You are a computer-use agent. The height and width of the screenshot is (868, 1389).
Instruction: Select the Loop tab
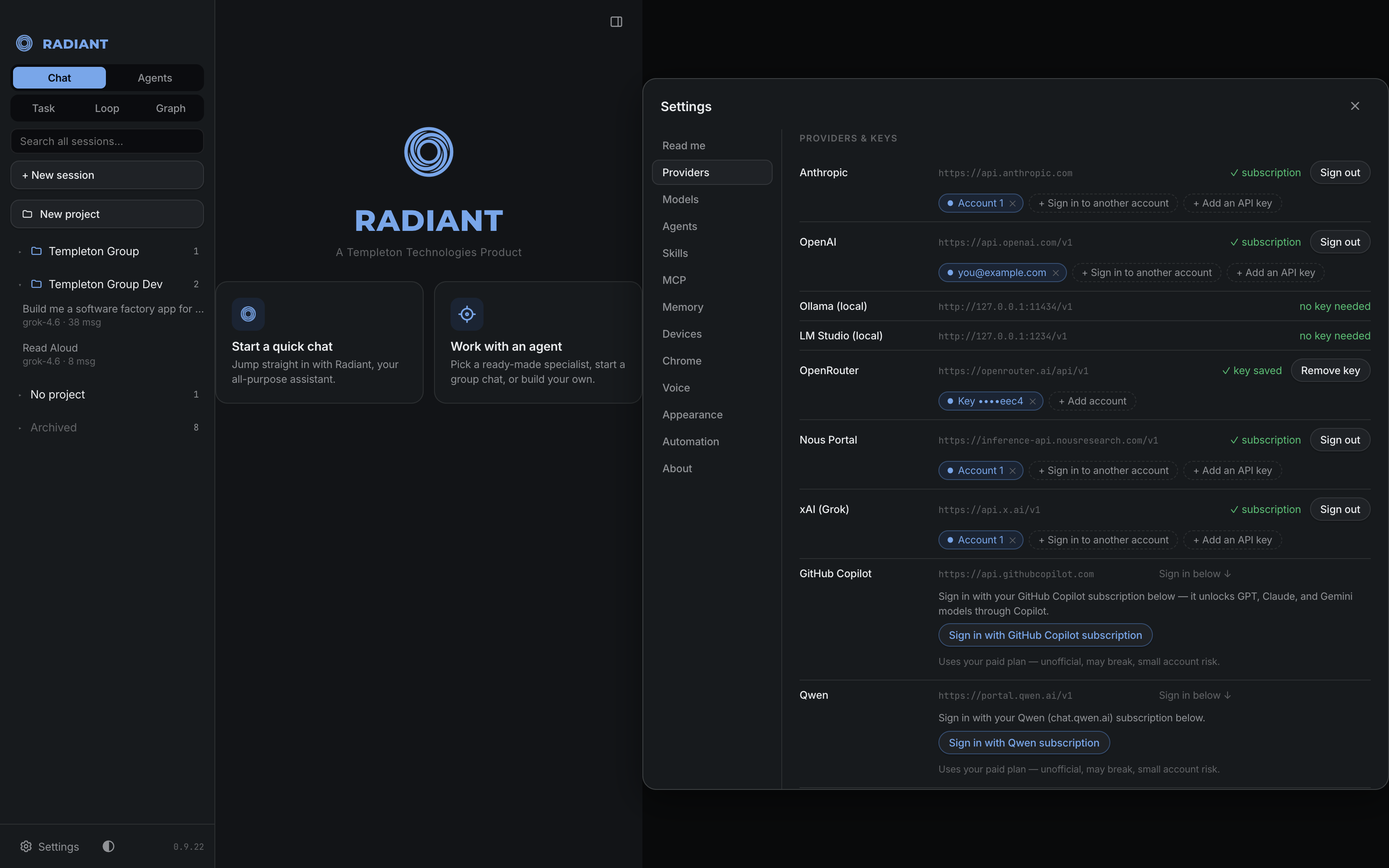(107, 108)
